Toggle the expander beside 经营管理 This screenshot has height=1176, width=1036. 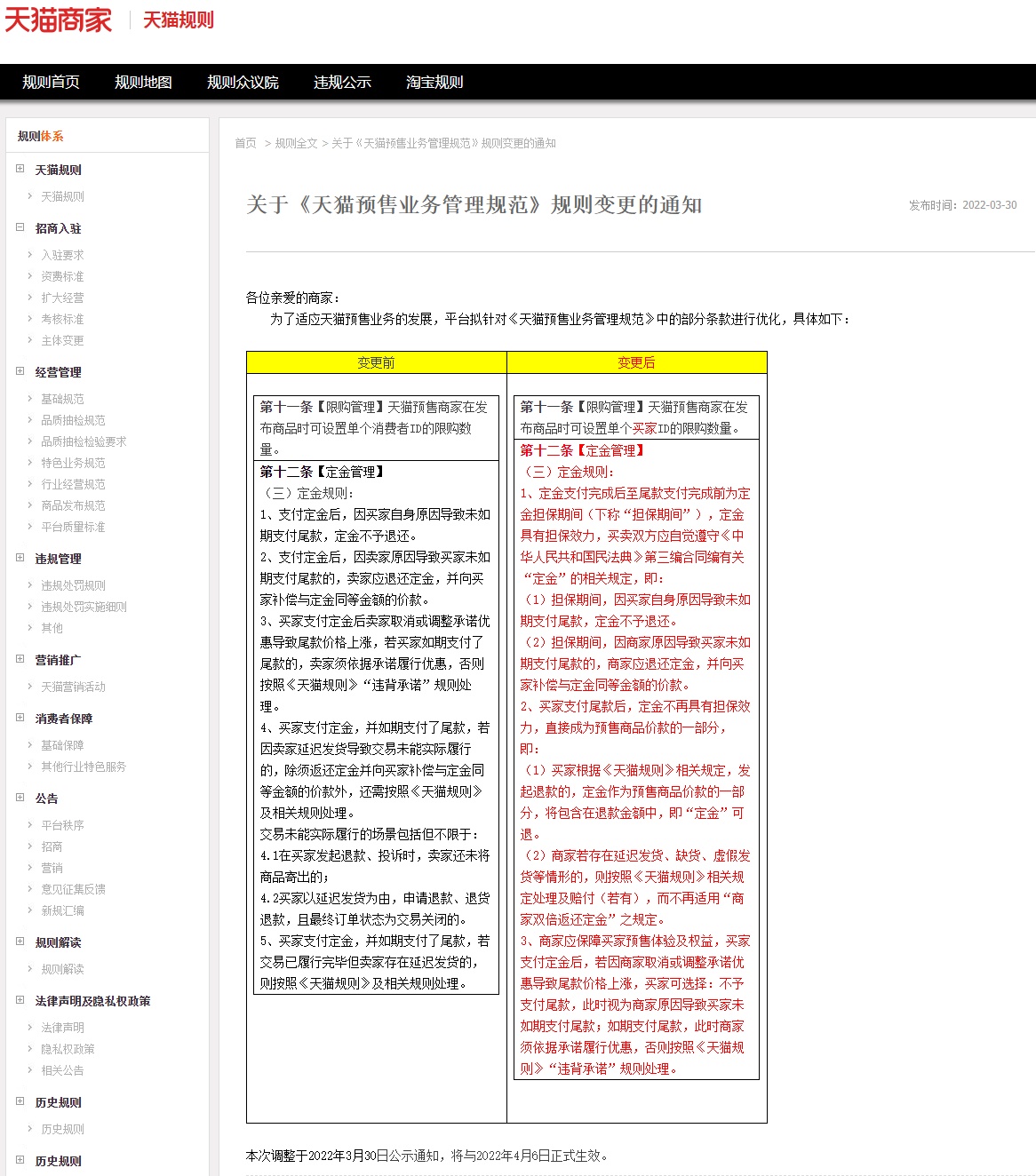pos(20,371)
